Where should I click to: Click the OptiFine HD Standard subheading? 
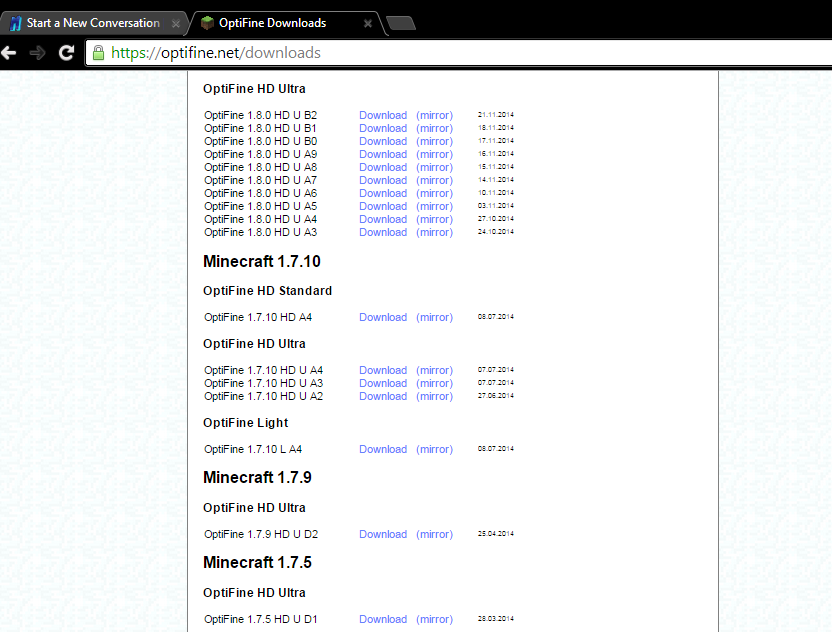[x=267, y=291]
